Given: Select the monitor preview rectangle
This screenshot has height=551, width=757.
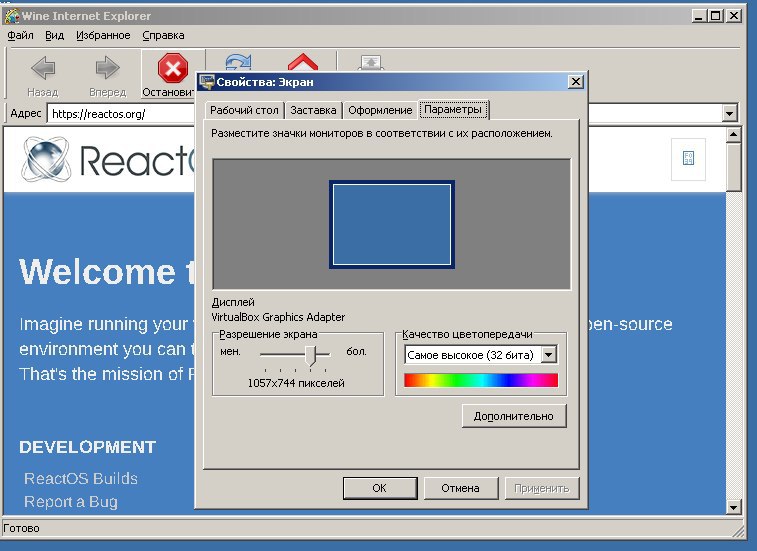Looking at the screenshot, I should coord(392,225).
